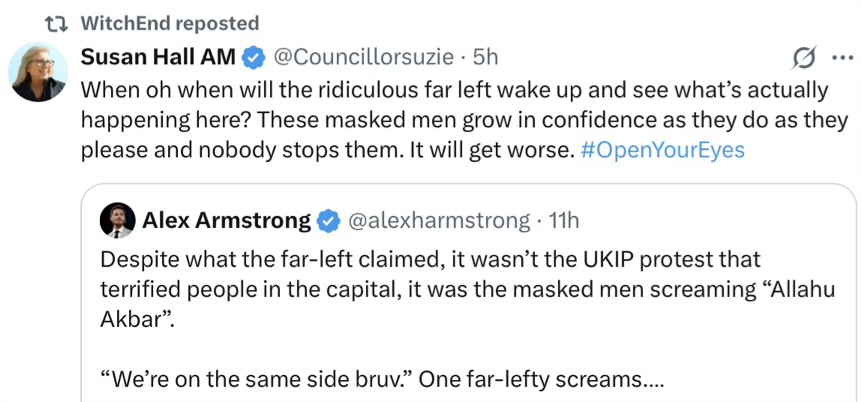
Task: Open the three-dot more options menu
Action: tap(840, 56)
